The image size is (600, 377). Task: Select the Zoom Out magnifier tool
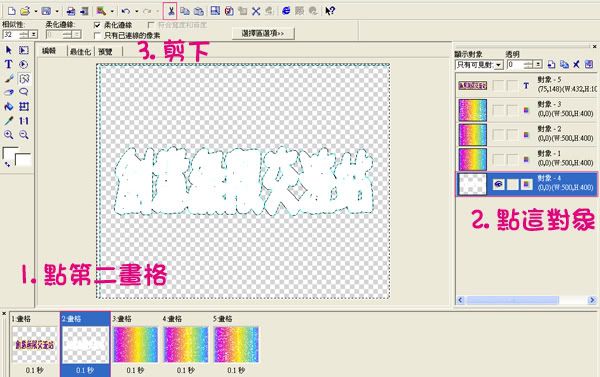(24, 135)
